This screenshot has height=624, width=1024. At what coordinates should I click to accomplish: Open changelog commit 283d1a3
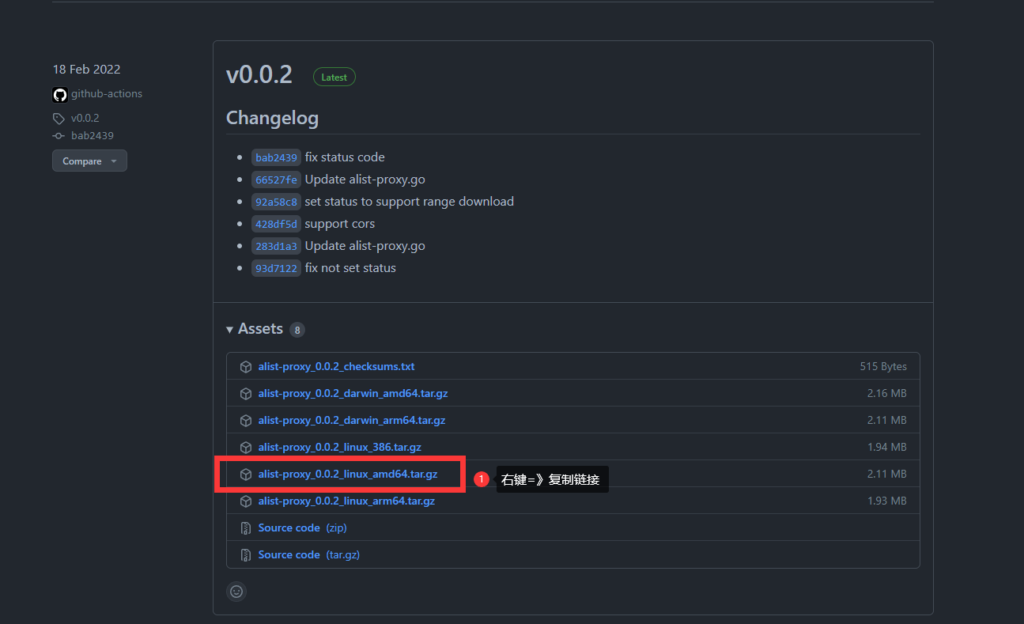(x=276, y=246)
